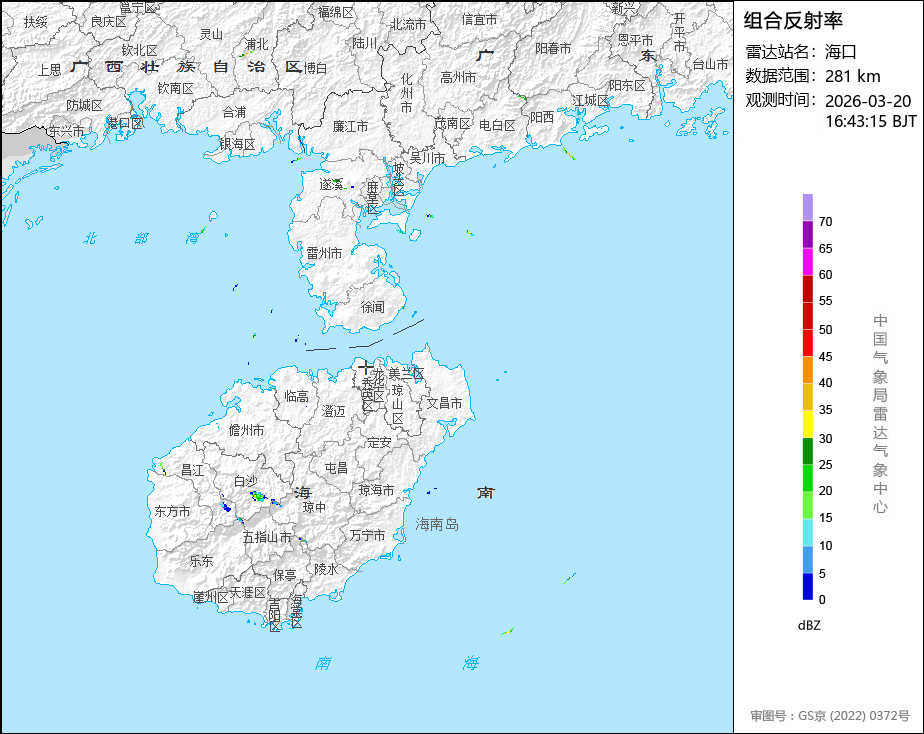Click the radar station cross marker at Haikou
Image resolution: width=924 pixels, height=734 pixels.
[x=366, y=368]
